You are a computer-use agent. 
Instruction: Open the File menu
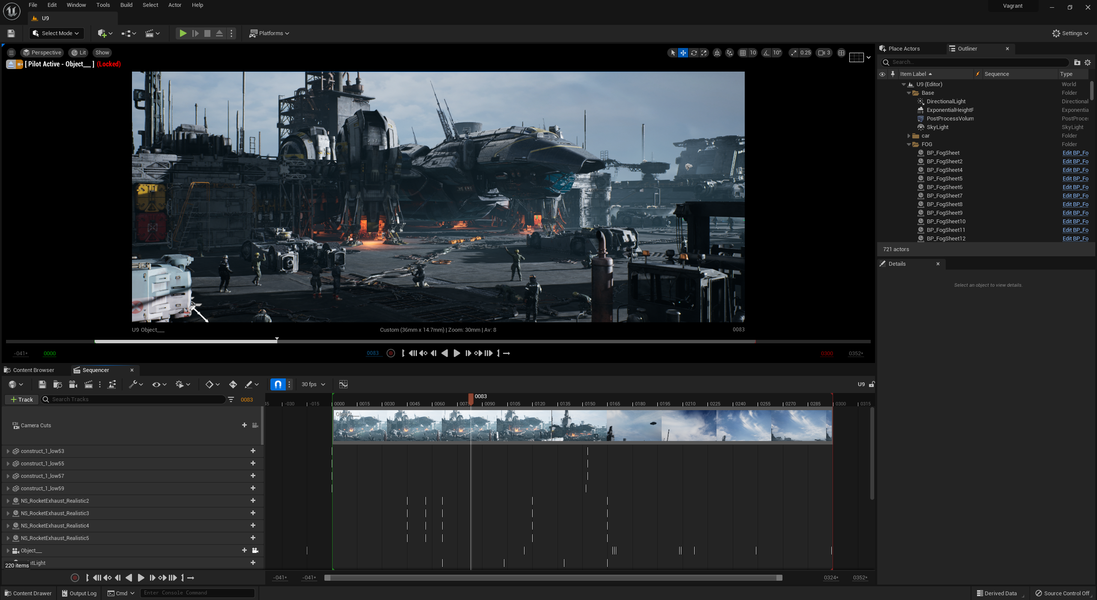tap(33, 5)
